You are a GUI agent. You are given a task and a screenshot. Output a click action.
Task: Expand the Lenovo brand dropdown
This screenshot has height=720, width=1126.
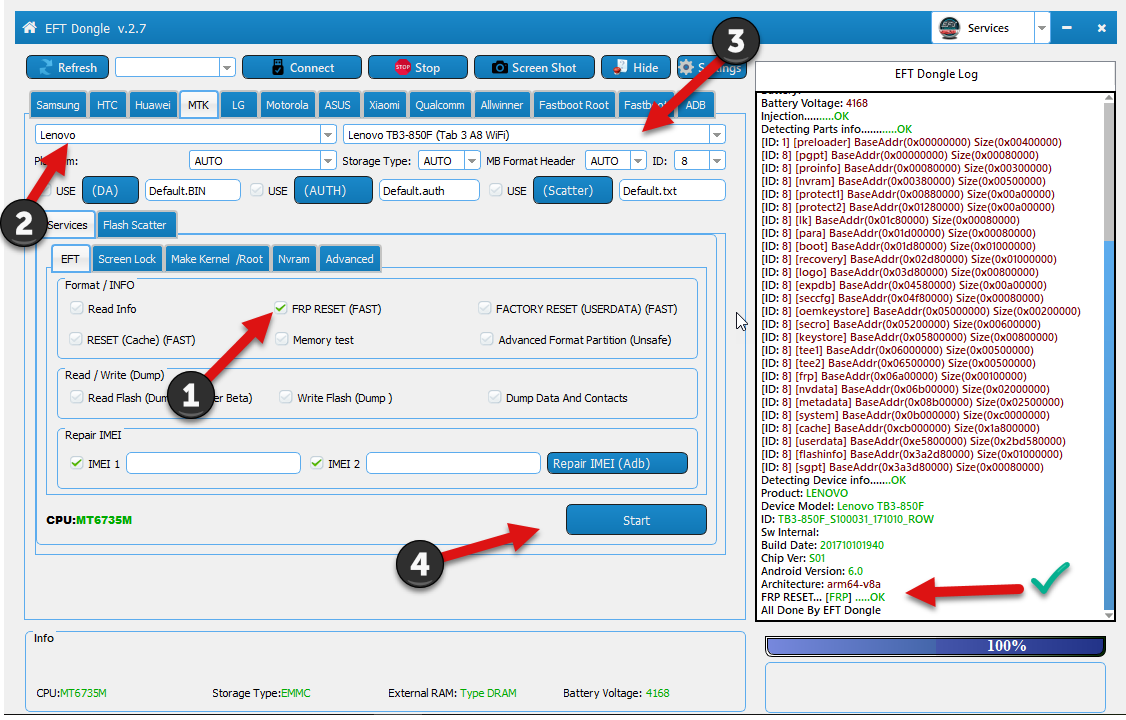pos(327,134)
